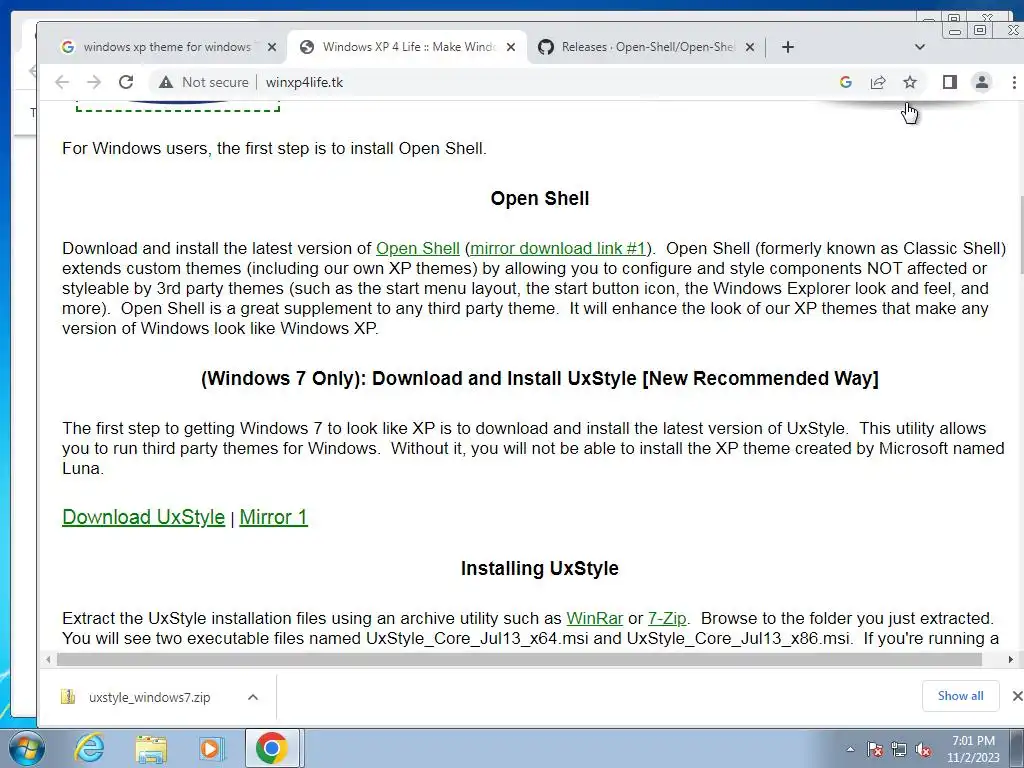Open Windows Media Player from taskbar

pyautogui.click(x=211, y=748)
